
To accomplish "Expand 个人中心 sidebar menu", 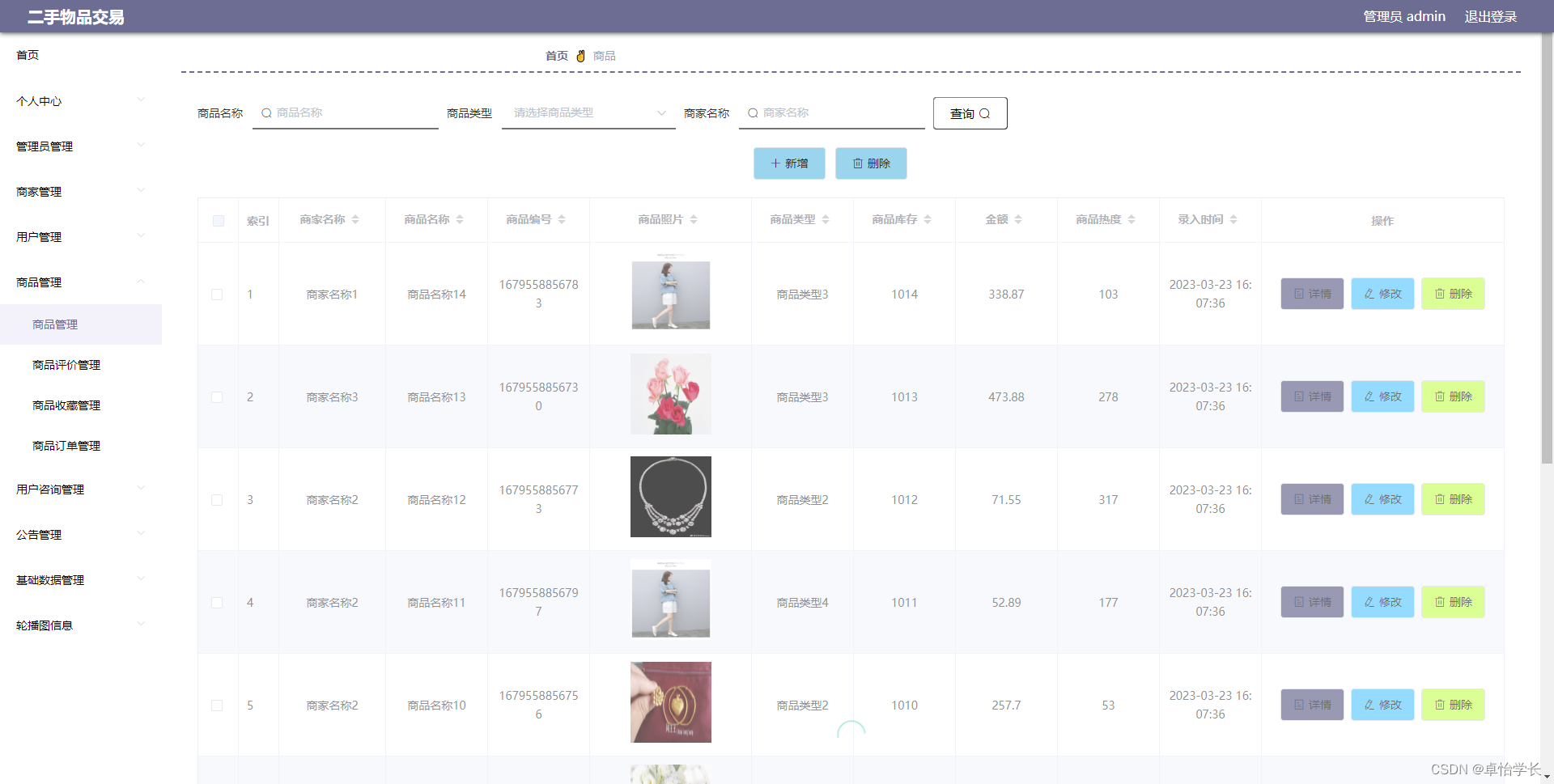I will pos(81,101).
